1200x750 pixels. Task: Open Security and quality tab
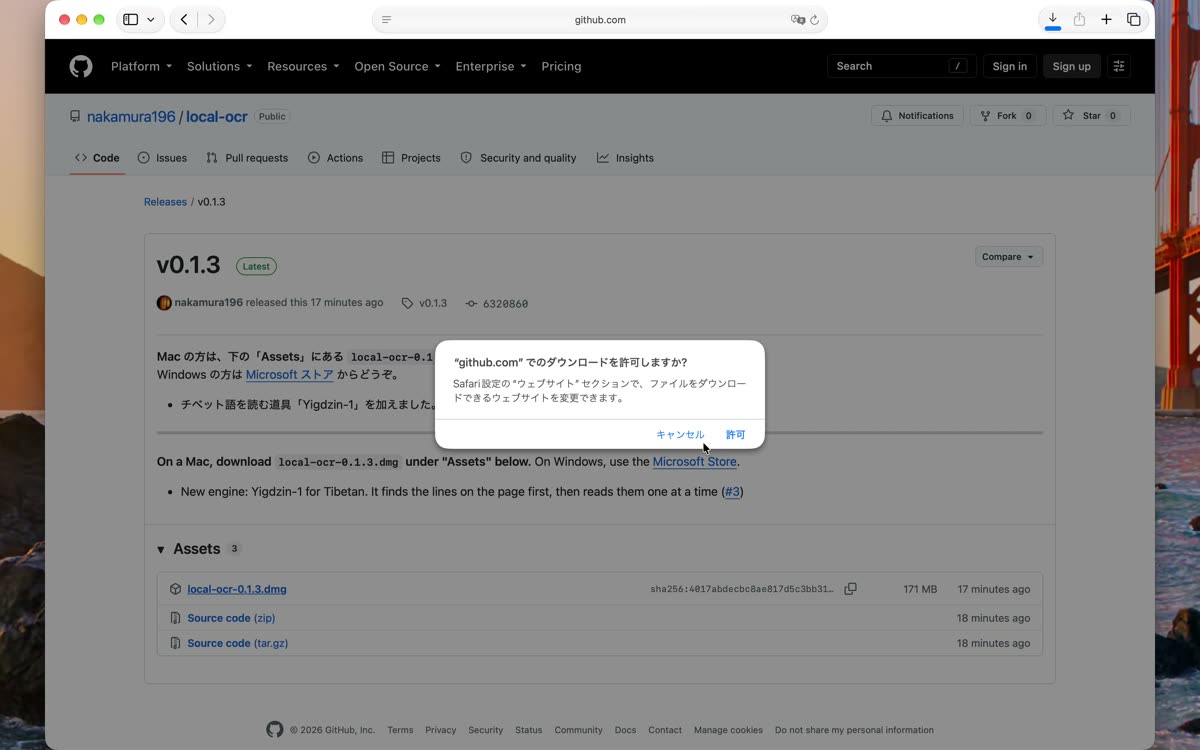(518, 158)
